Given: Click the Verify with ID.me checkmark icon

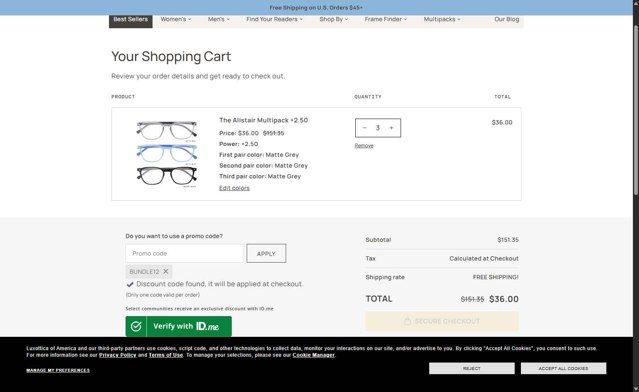Looking at the screenshot, I should tap(136, 326).
